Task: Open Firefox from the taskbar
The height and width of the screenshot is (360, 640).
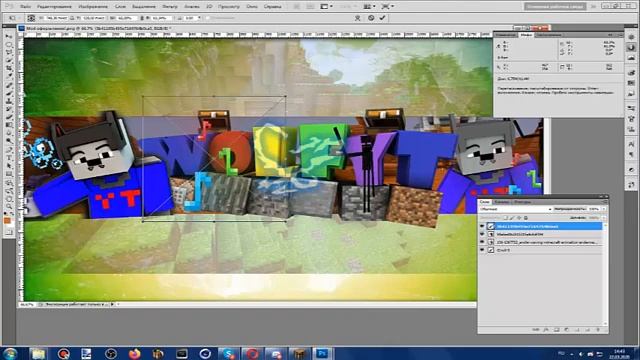Action: tap(135, 353)
